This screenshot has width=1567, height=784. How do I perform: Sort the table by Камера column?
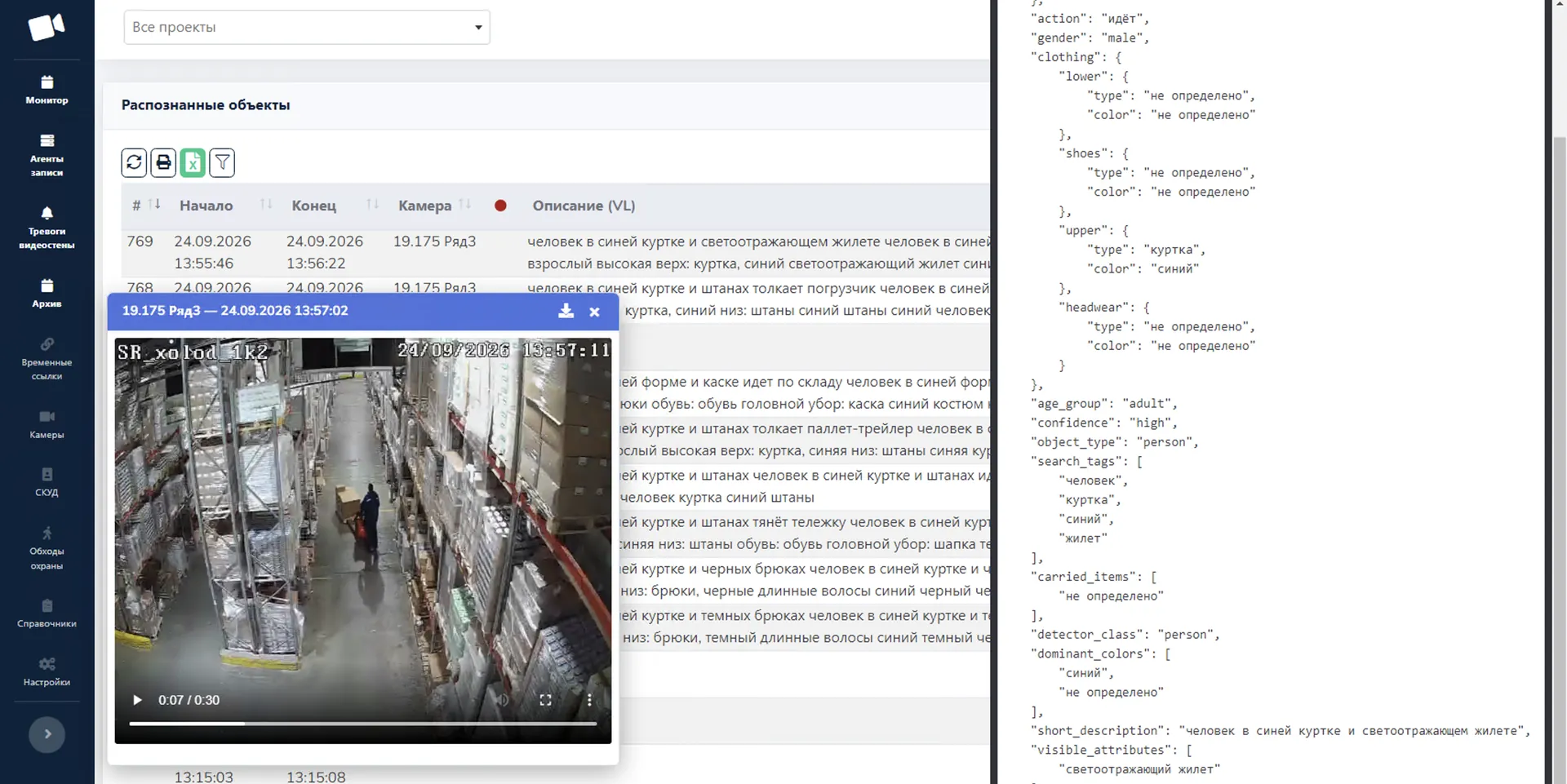434,205
